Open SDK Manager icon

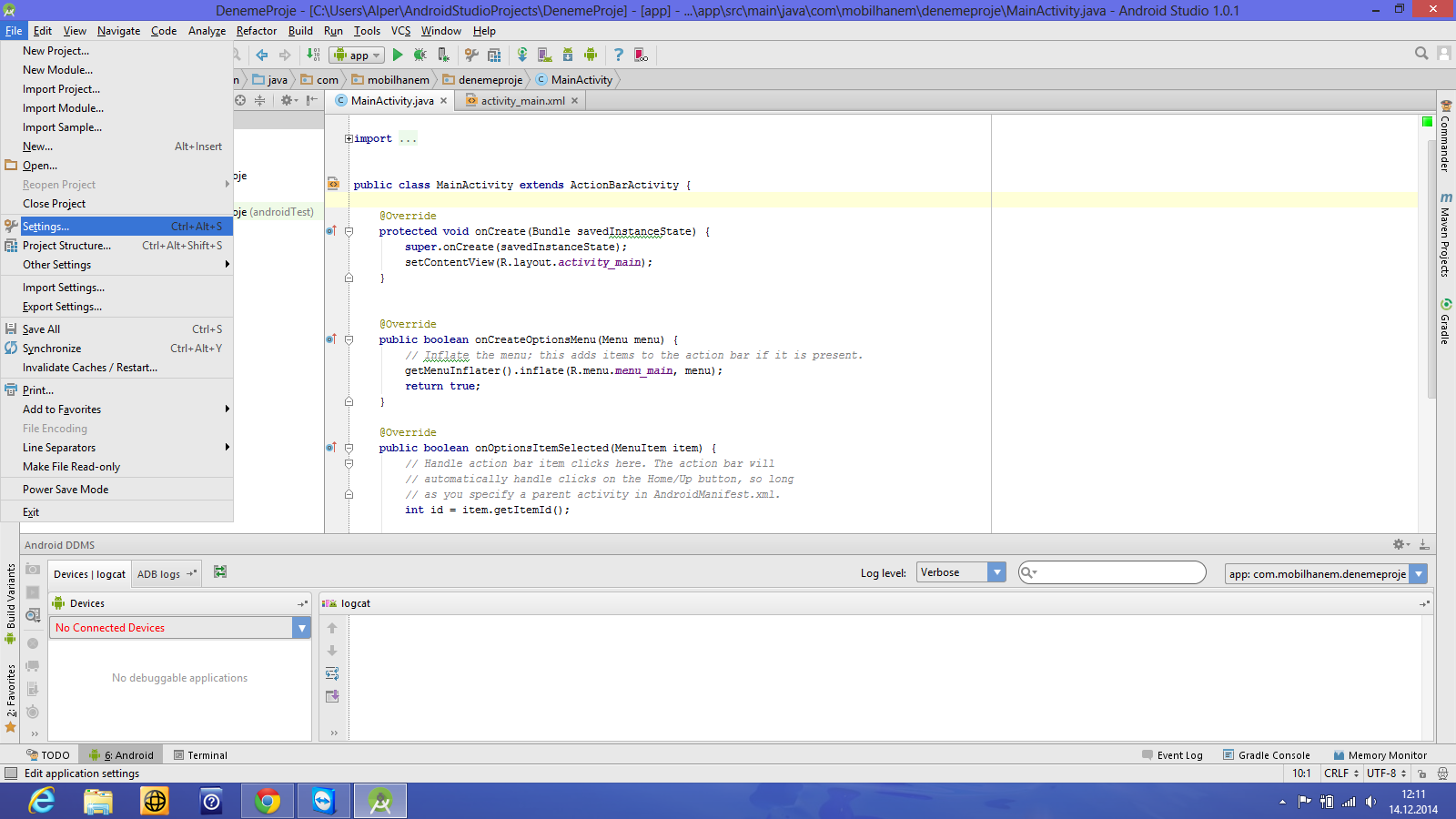(x=568, y=56)
